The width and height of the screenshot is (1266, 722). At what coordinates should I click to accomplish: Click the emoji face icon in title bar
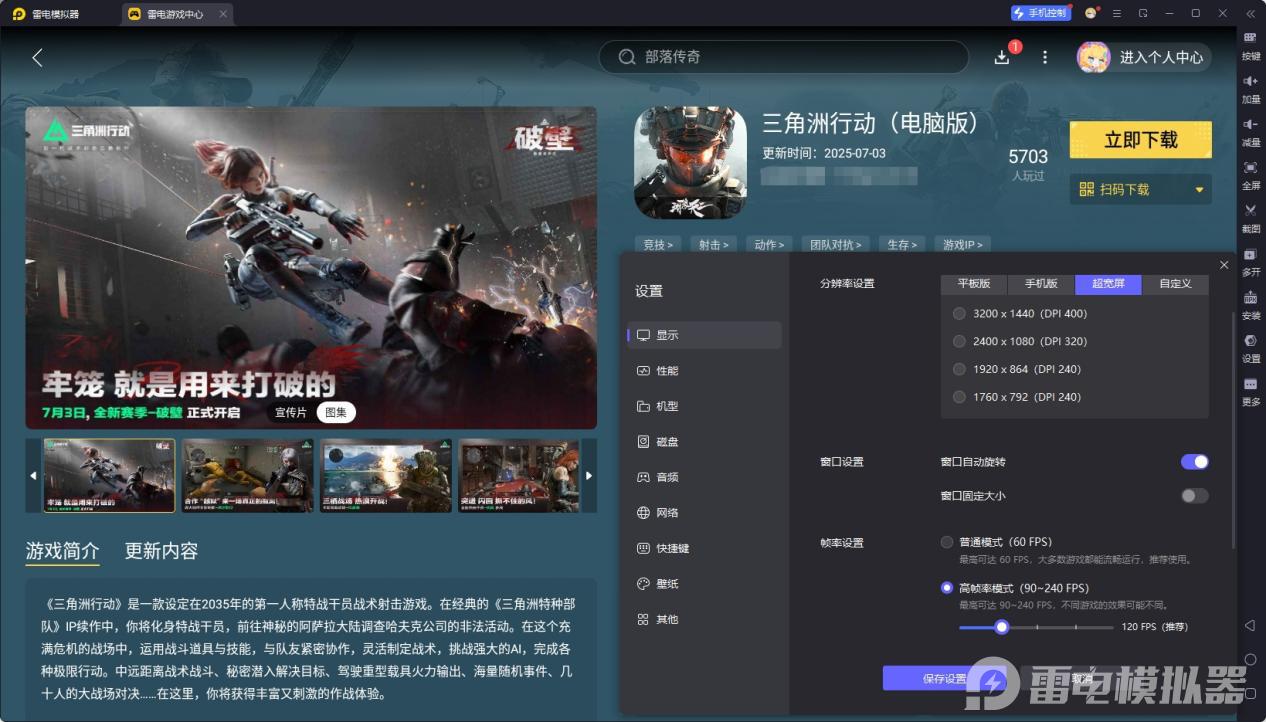point(1090,13)
